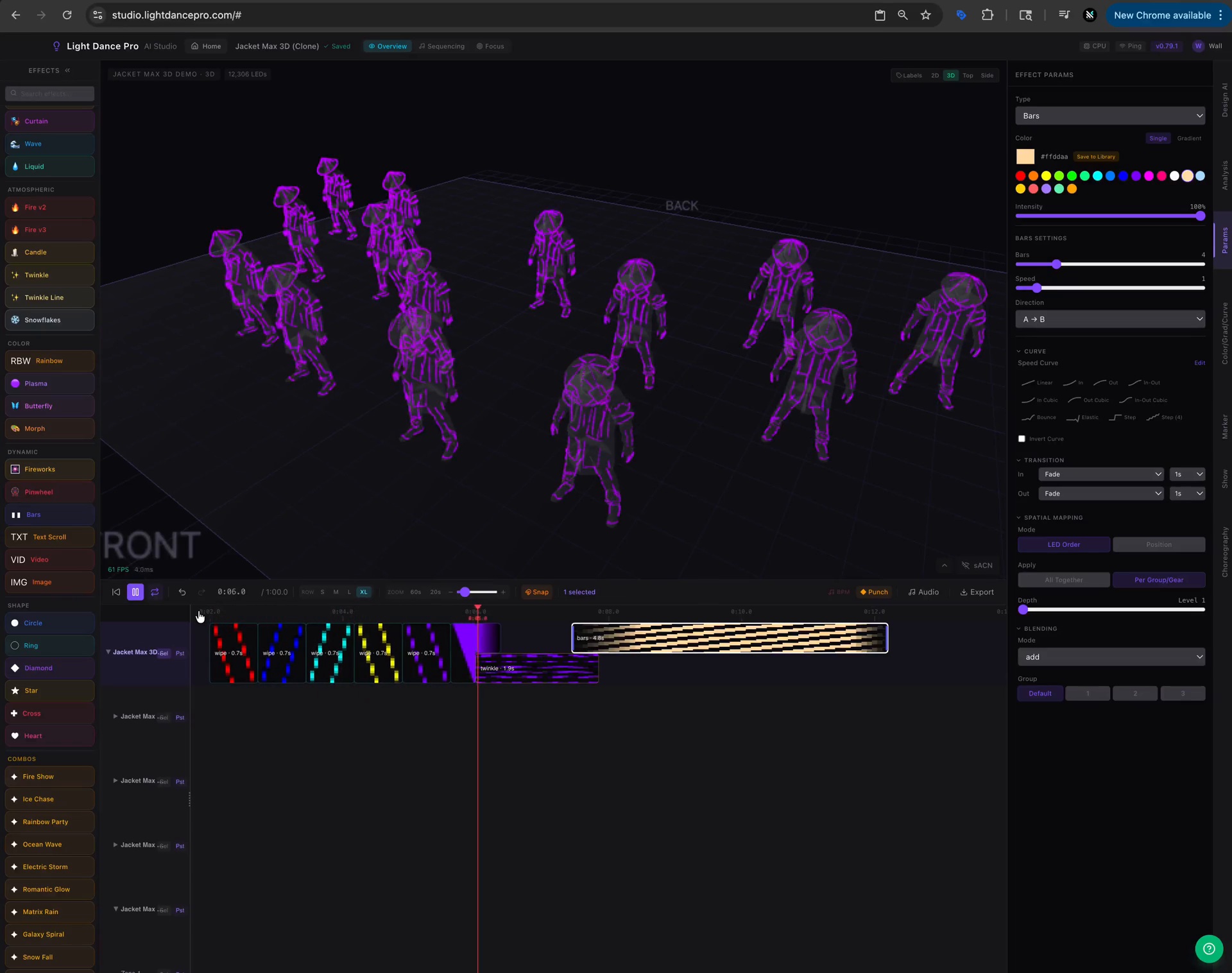Select the Fire v2 effect
This screenshot has height=973, width=1232.
[50, 207]
